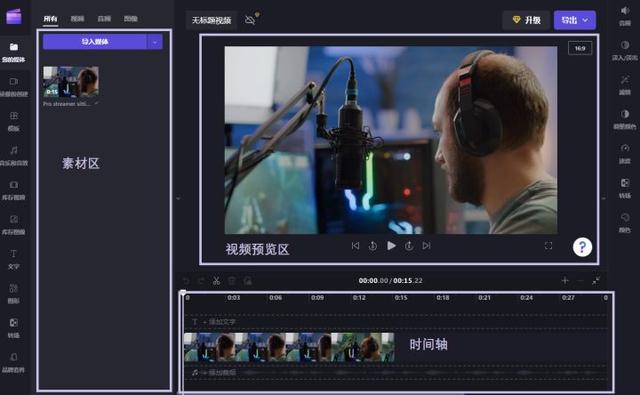Click the Upgrade (升级) button
This screenshot has width=640, height=395.
[527, 20]
